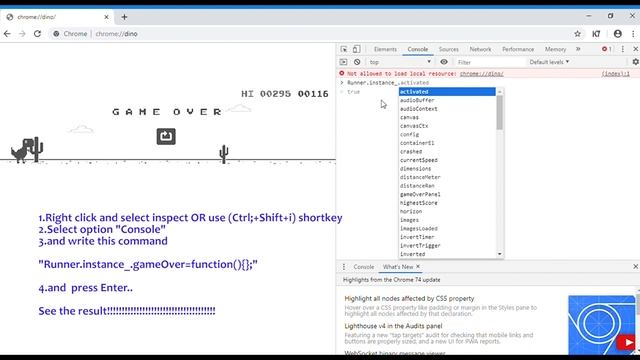Click autocomplete scrollbar down arrow
Viewport: 640px width, 360px height.
[x=500, y=254]
